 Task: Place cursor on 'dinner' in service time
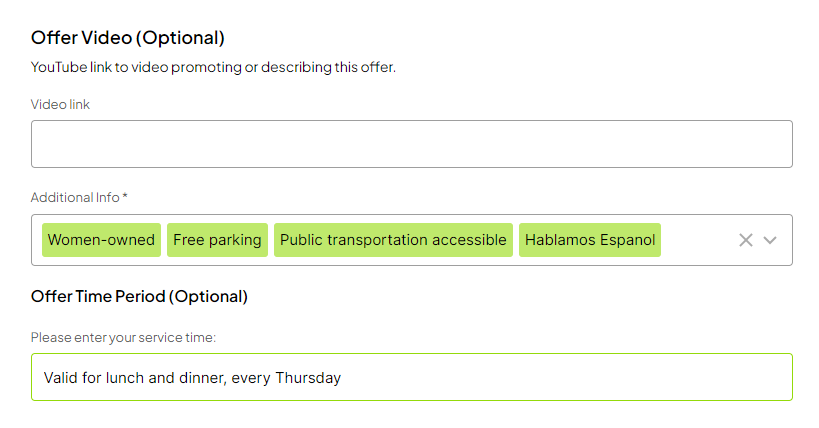pos(202,378)
